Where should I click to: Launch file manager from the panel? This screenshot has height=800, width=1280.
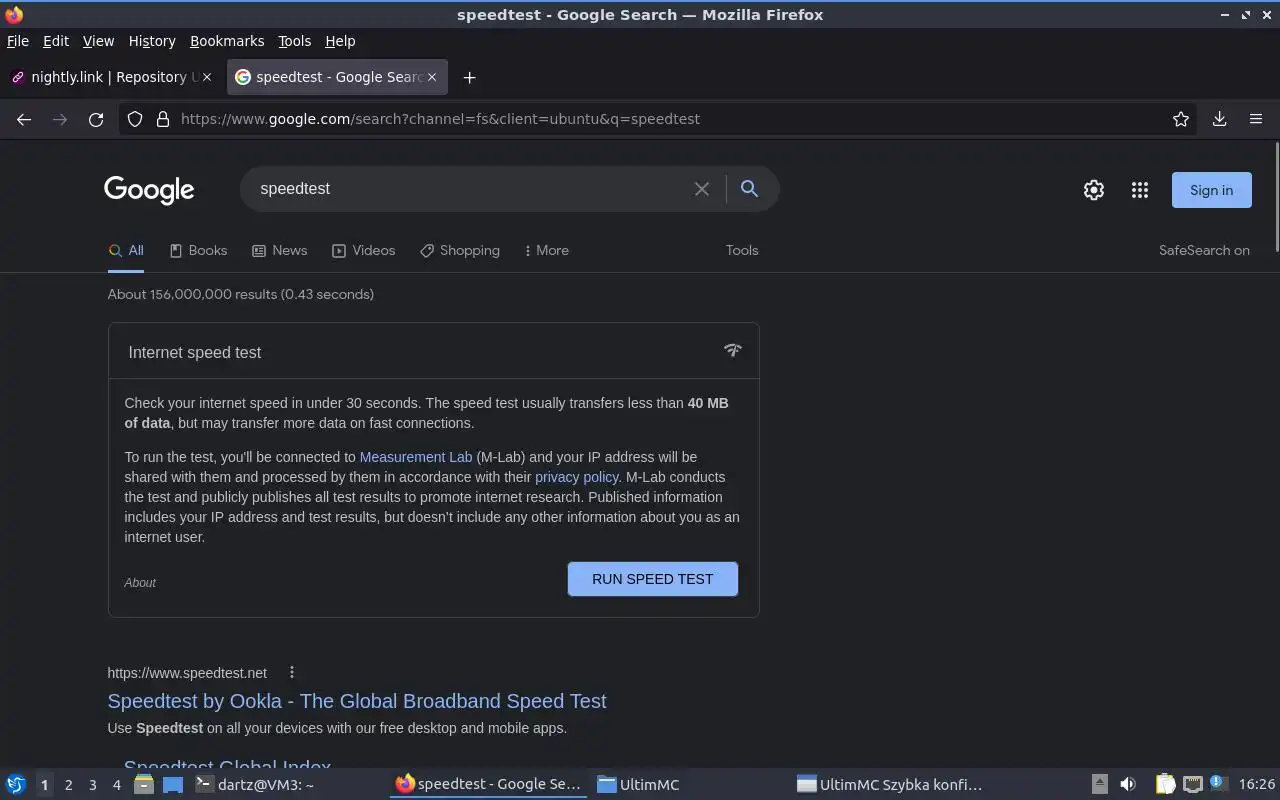tap(144, 785)
